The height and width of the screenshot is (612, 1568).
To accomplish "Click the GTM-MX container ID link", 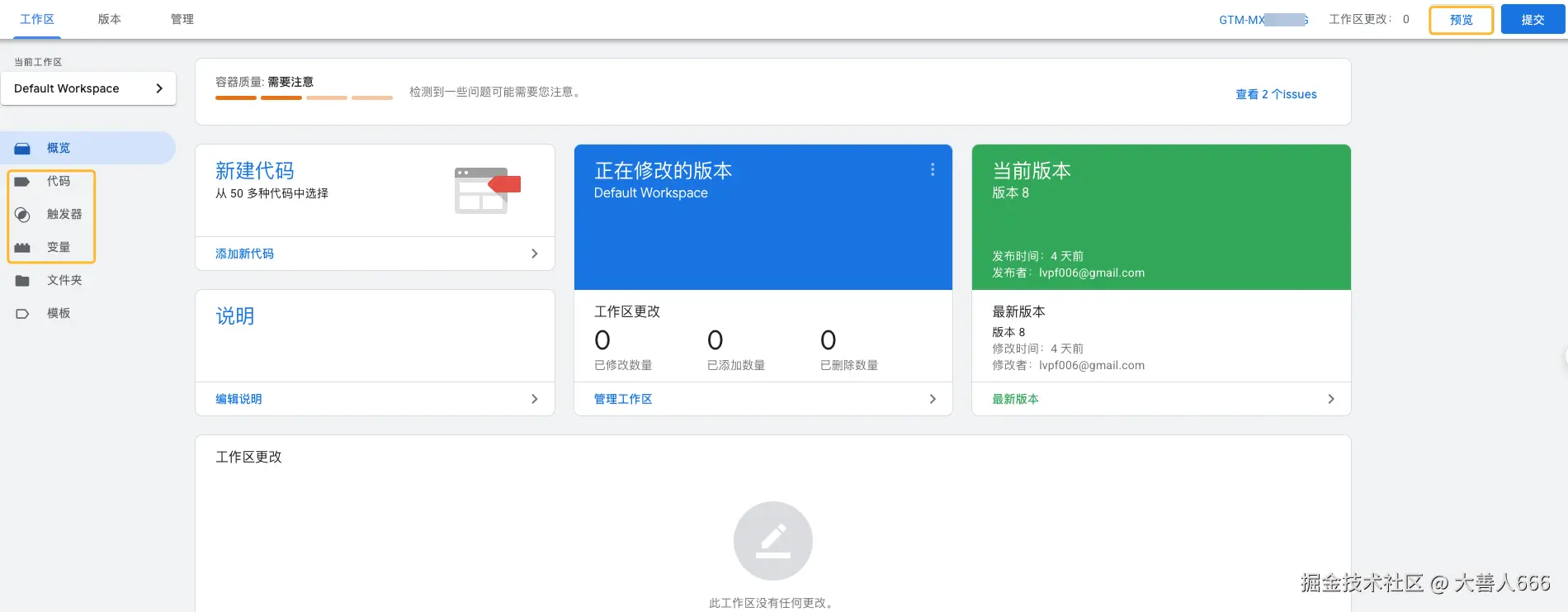I will pos(1263,20).
